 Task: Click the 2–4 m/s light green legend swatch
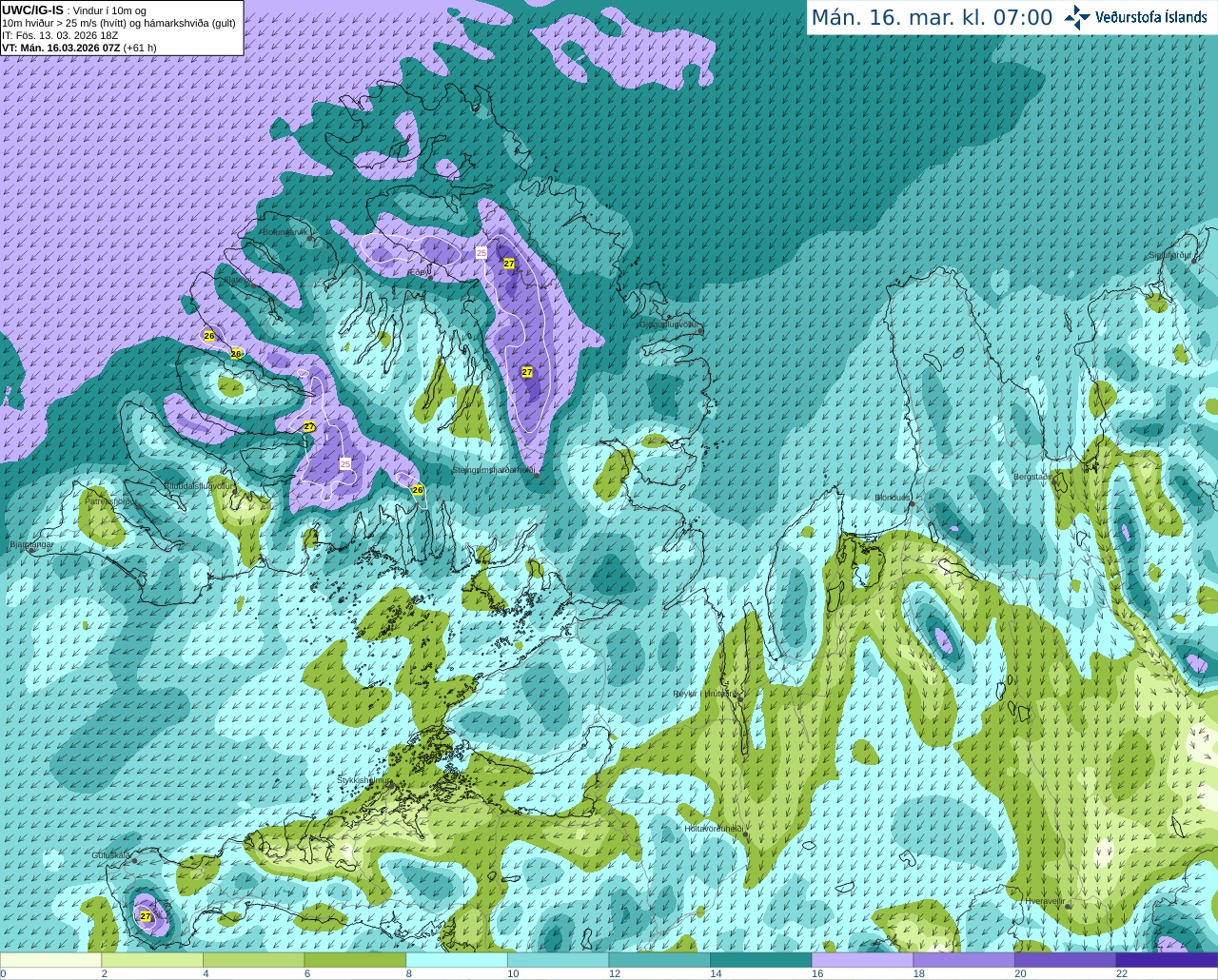click(152, 959)
